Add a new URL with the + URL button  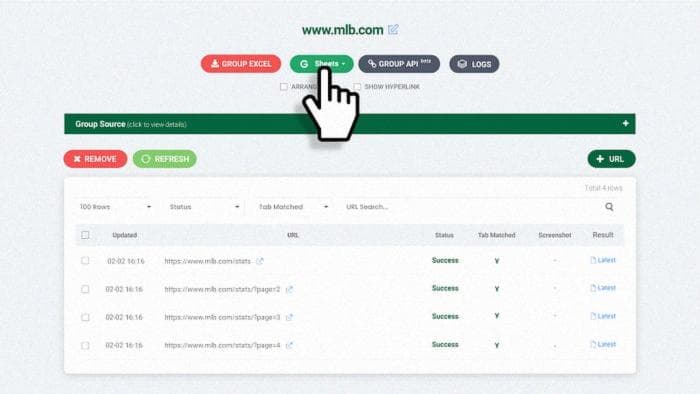(x=611, y=159)
